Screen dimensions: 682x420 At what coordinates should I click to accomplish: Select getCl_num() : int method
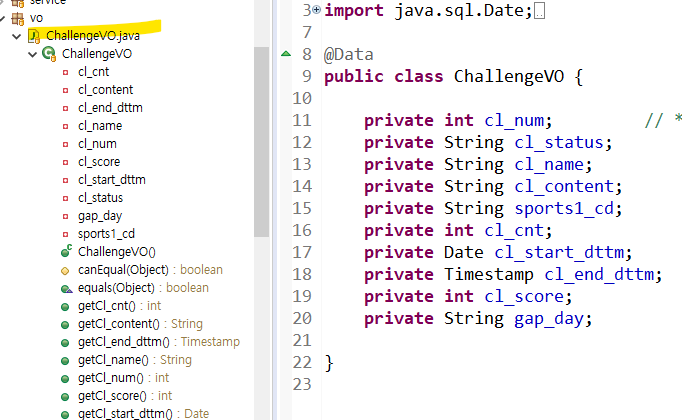coord(123,378)
